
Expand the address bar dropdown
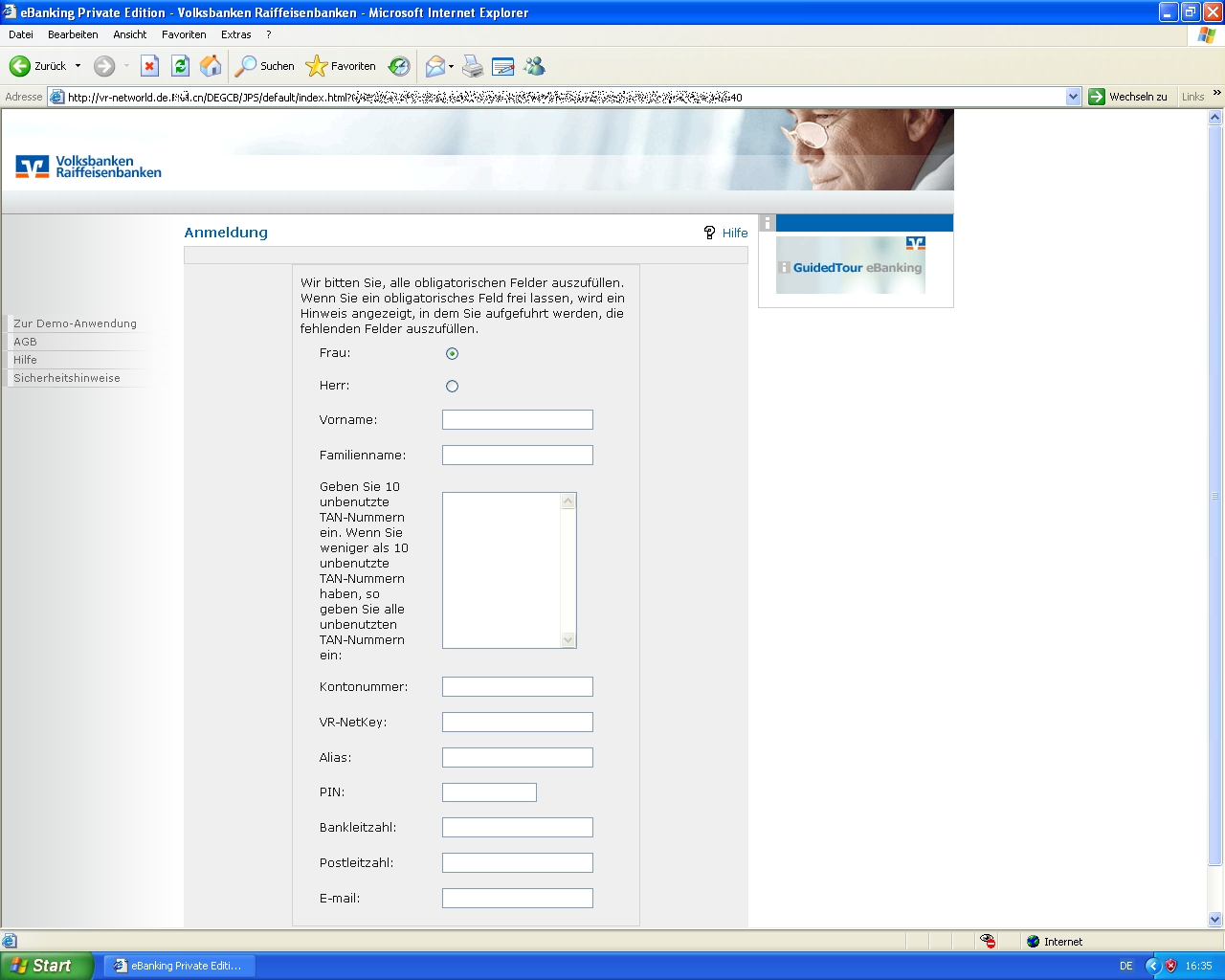[1073, 97]
